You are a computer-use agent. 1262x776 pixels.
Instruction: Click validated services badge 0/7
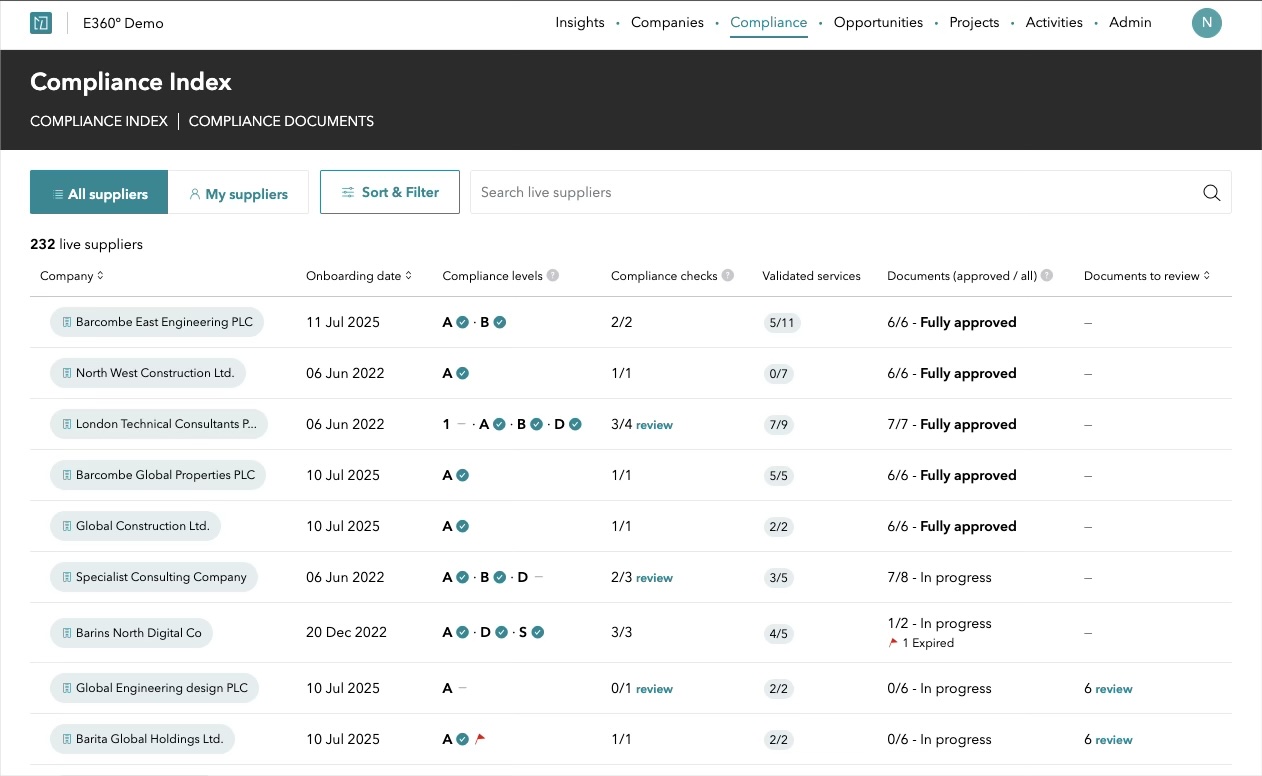pyautogui.click(x=778, y=374)
